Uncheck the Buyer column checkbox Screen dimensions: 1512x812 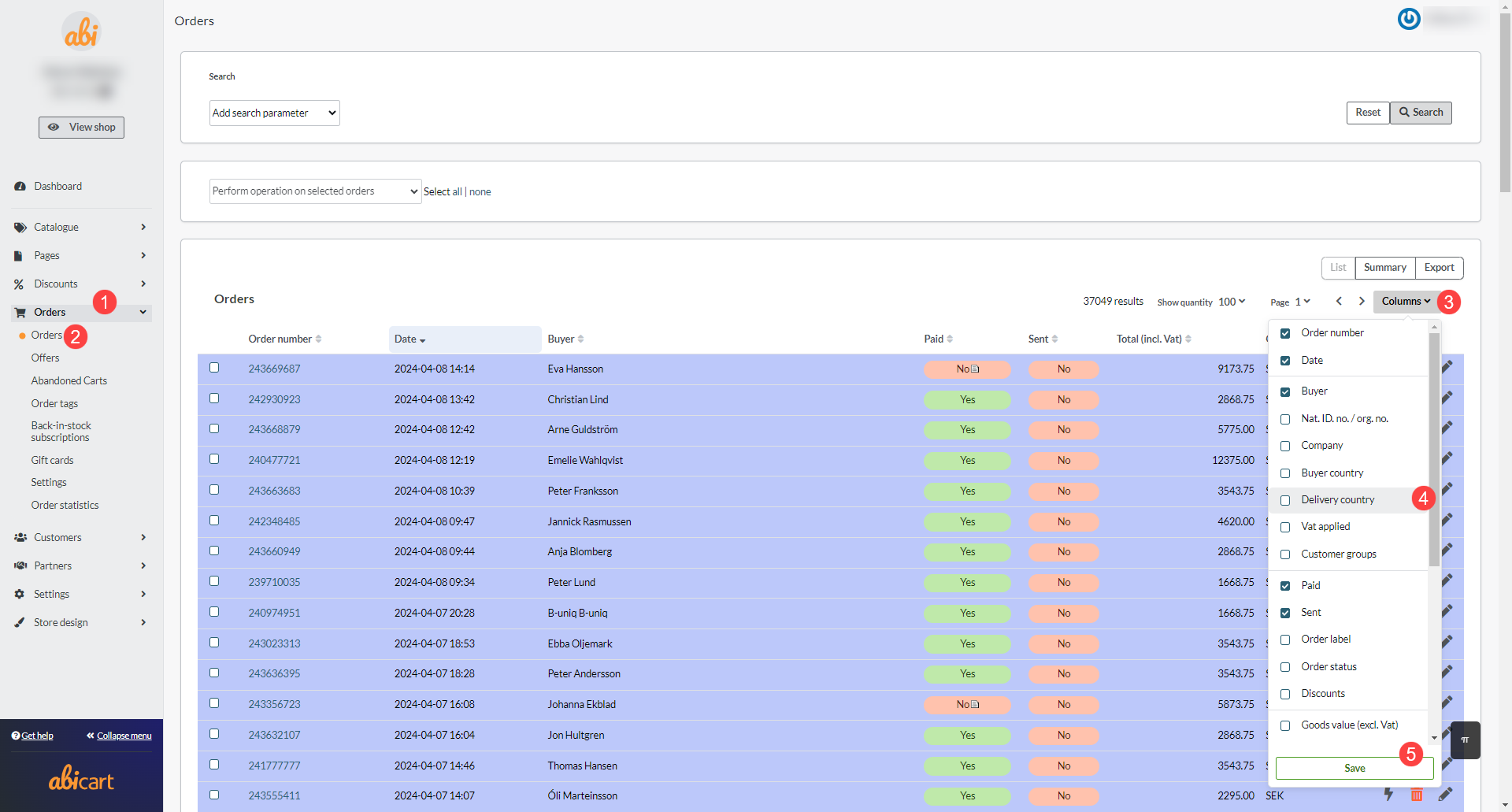click(1285, 392)
